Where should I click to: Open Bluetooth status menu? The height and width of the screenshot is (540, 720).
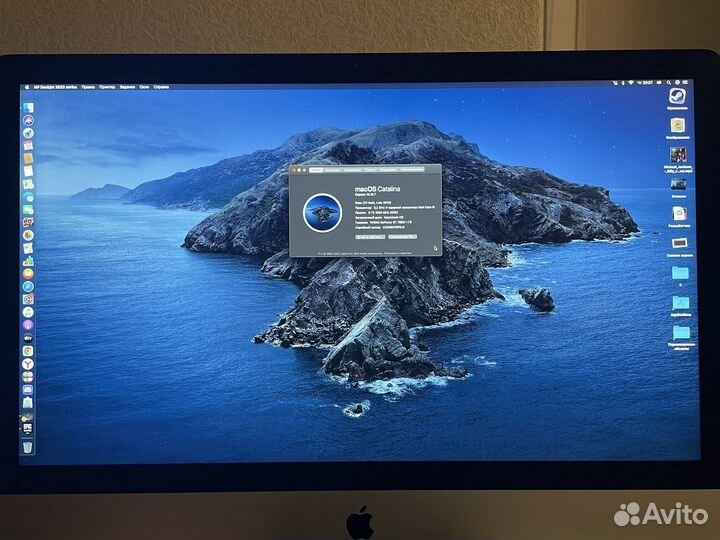(623, 83)
